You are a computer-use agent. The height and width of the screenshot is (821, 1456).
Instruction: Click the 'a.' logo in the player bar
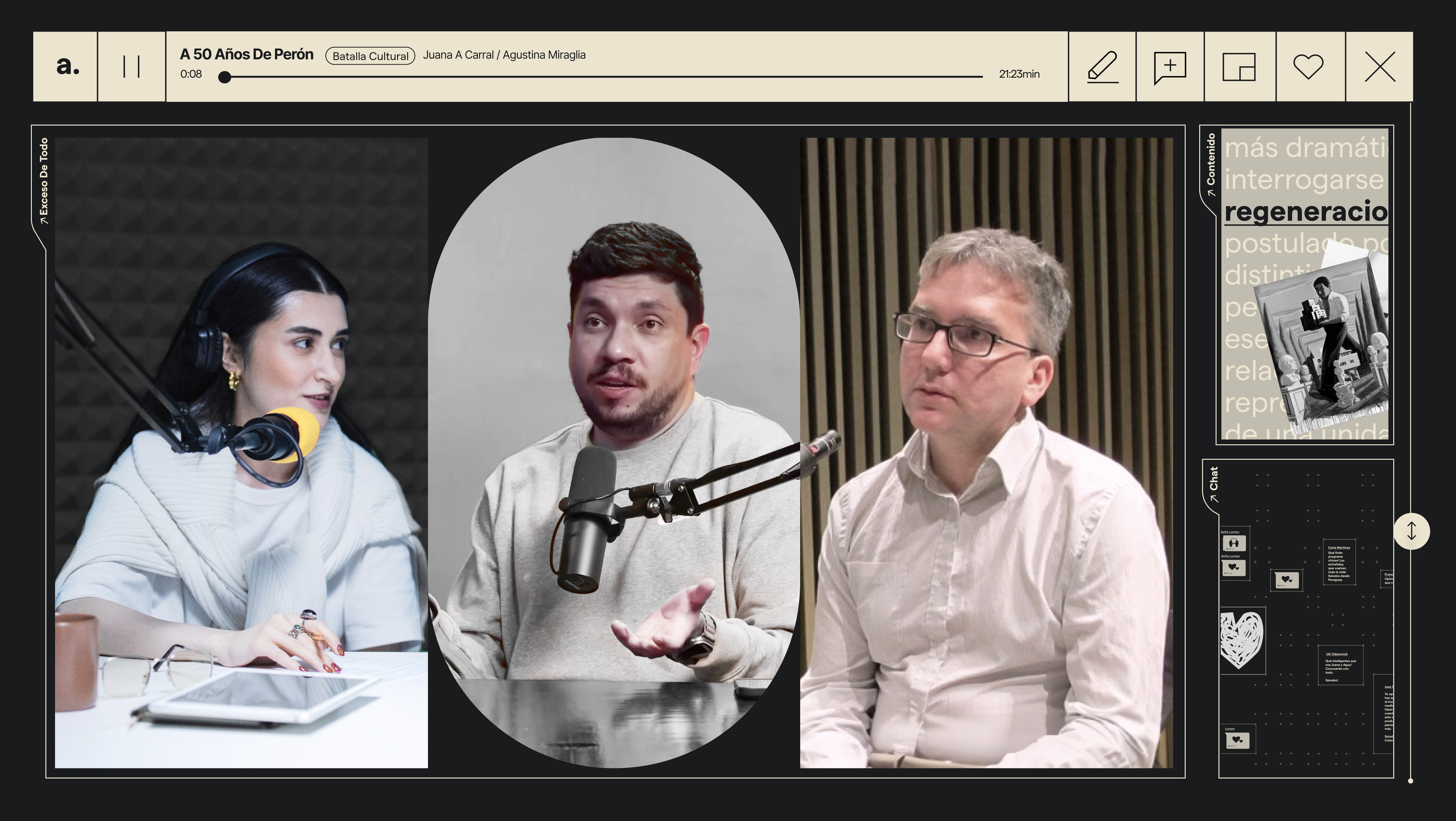(67, 66)
